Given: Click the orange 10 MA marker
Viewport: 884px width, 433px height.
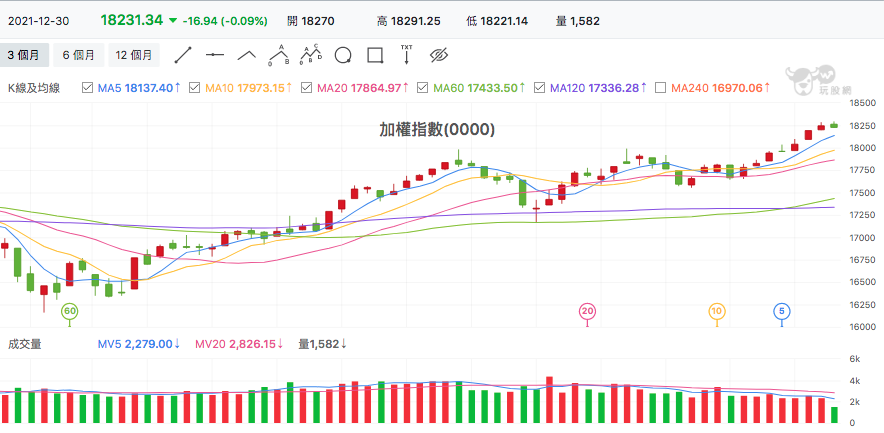Looking at the screenshot, I should 717,311.
